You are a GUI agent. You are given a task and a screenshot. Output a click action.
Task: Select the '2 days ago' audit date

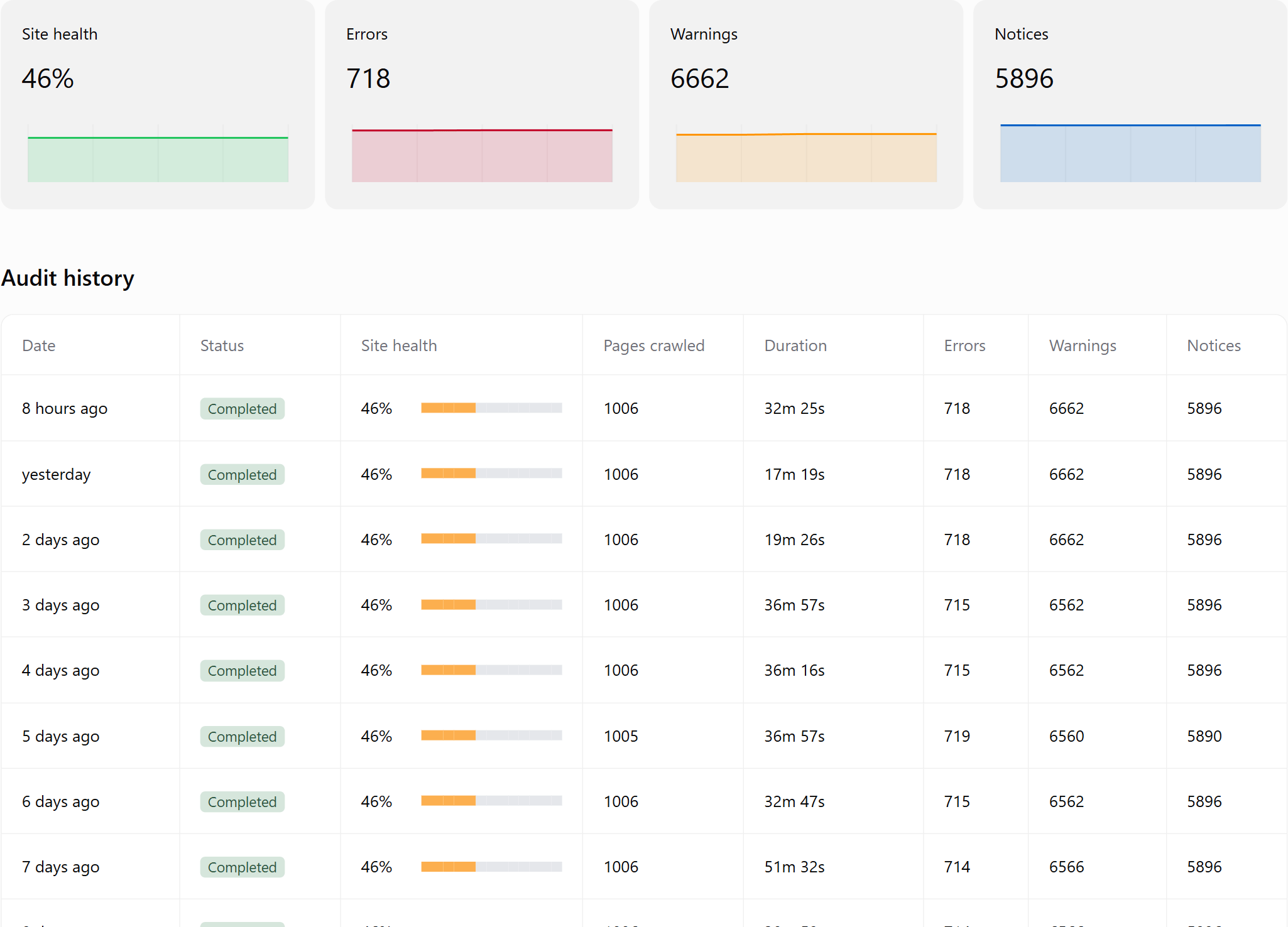(x=60, y=540)
